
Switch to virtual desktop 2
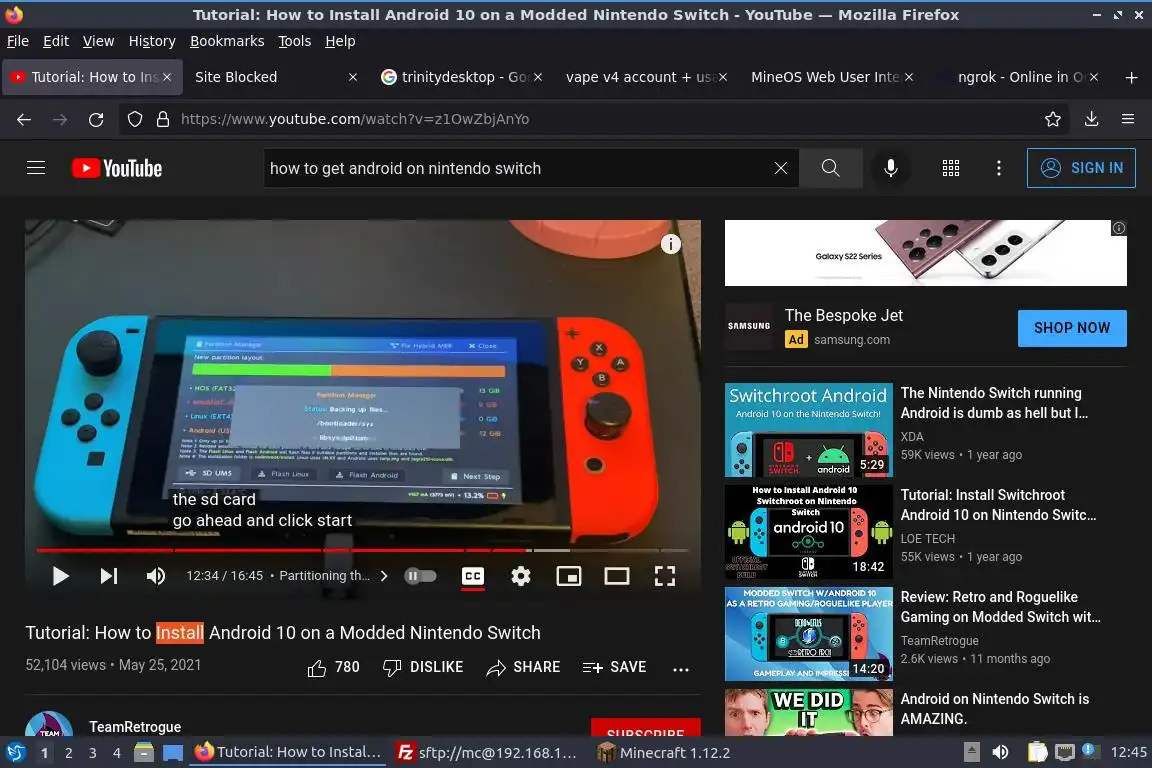(68, 753)
